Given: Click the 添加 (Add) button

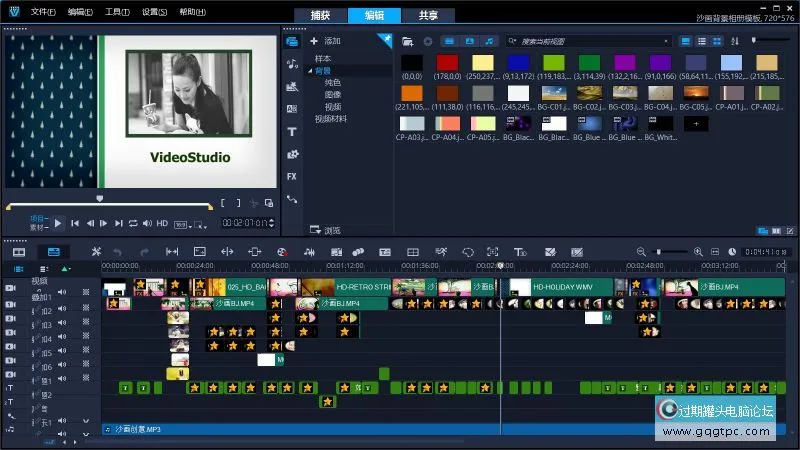Looking at the screenshot, I should [327, 41].
